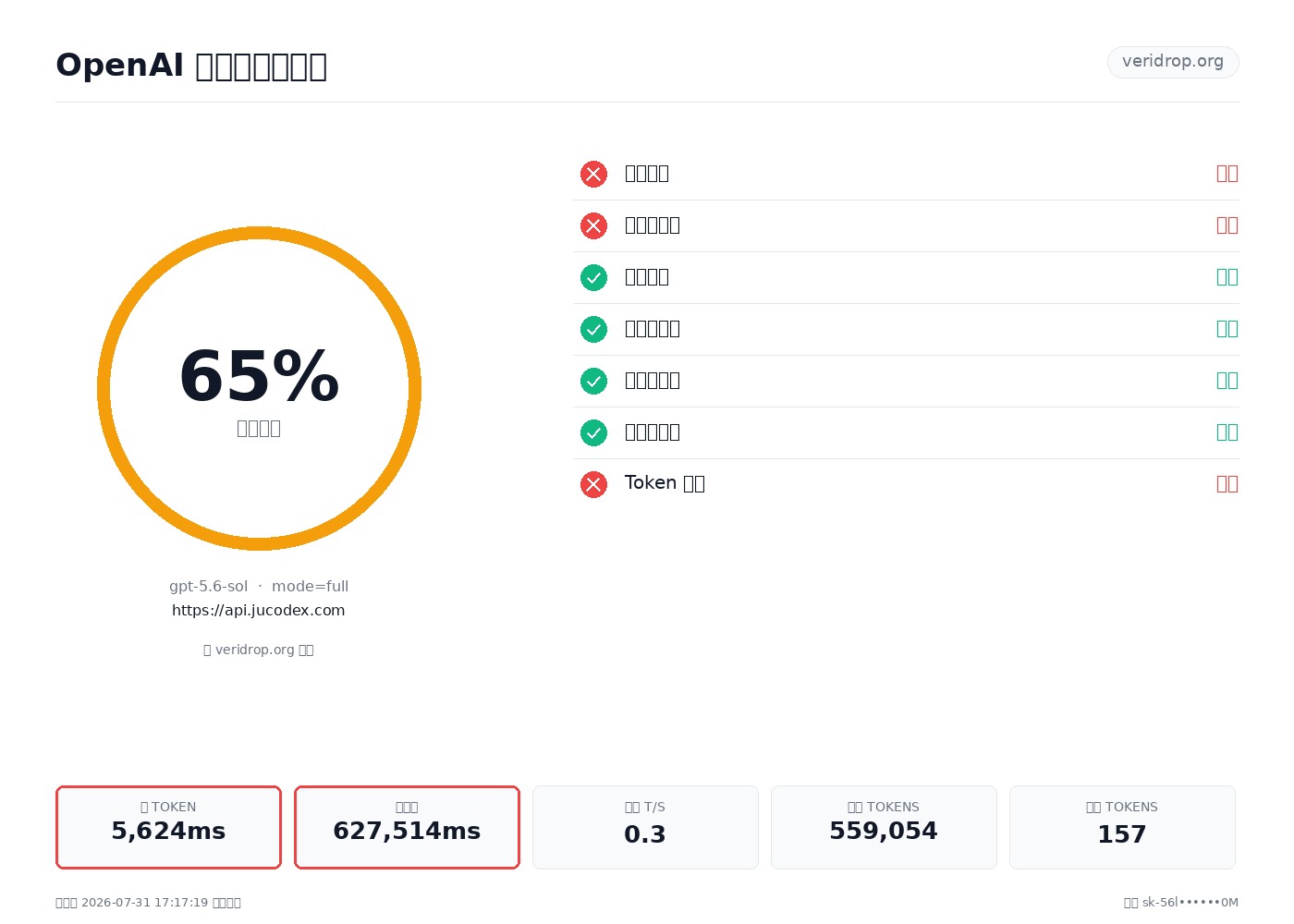Screen dimensions: 1294x924
Task: Select the 559,054 TOKENS stat card
Action: (x=884, y=827)
